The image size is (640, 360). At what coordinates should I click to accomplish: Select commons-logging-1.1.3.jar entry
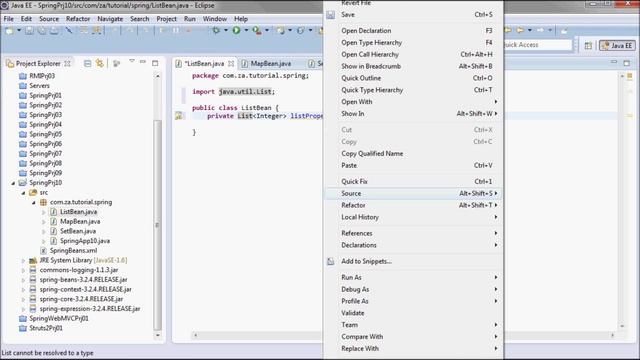[x=79, y=270]
